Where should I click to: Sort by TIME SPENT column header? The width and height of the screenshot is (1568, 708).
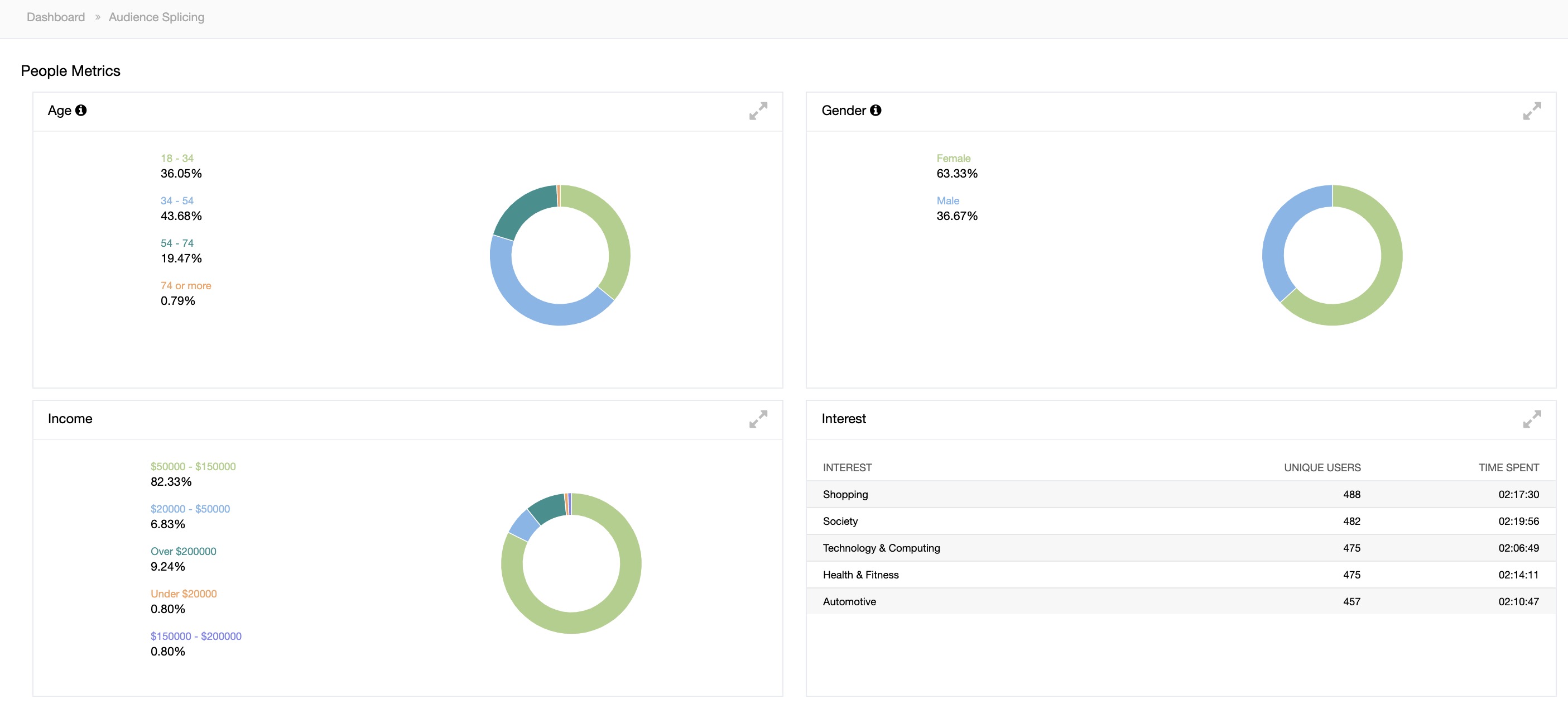click(x=1508, y=468)
